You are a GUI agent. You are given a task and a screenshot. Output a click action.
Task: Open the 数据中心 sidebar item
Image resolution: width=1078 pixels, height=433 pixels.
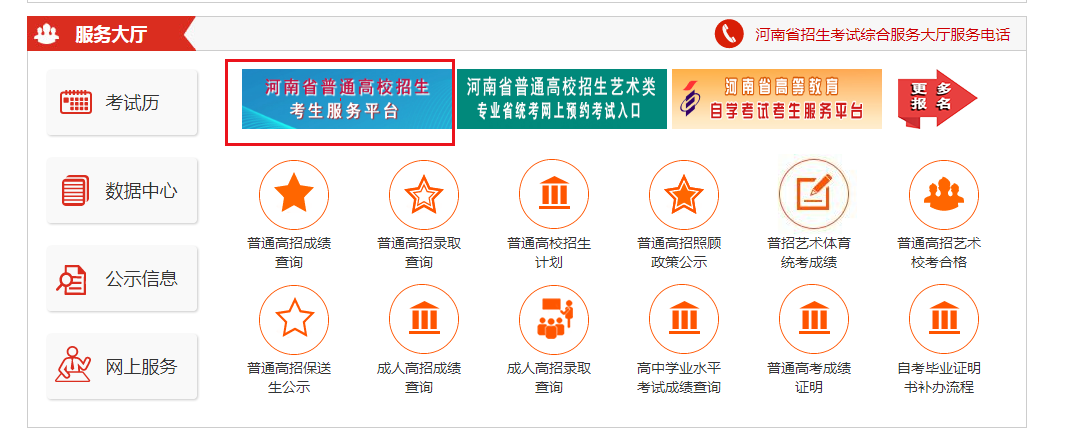click(122, 190)
